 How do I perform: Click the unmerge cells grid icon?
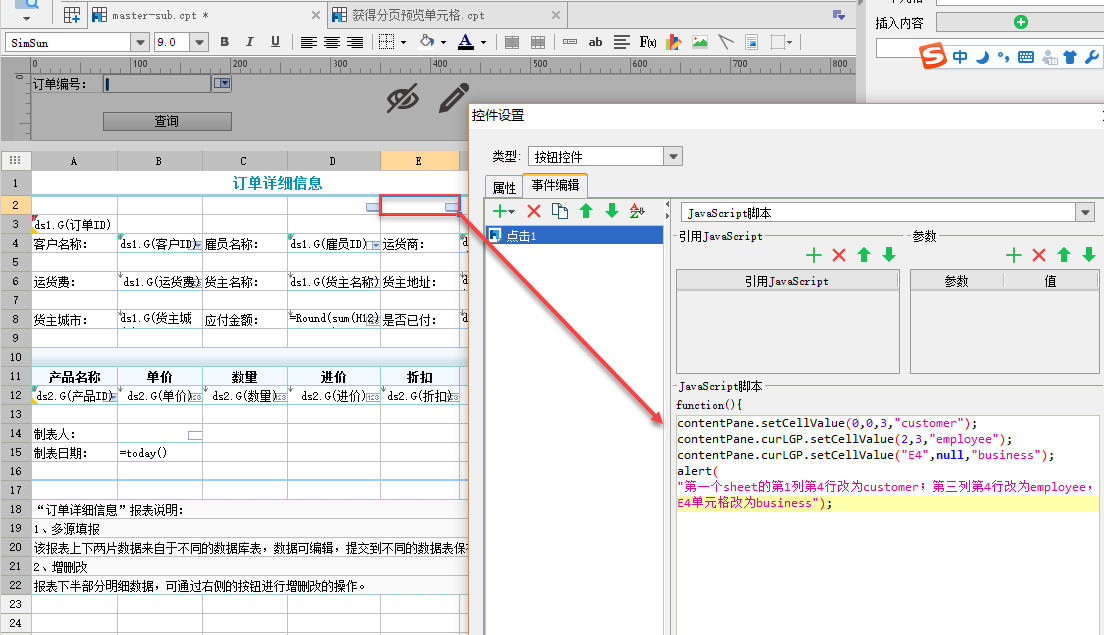click(x=538, y=42)
